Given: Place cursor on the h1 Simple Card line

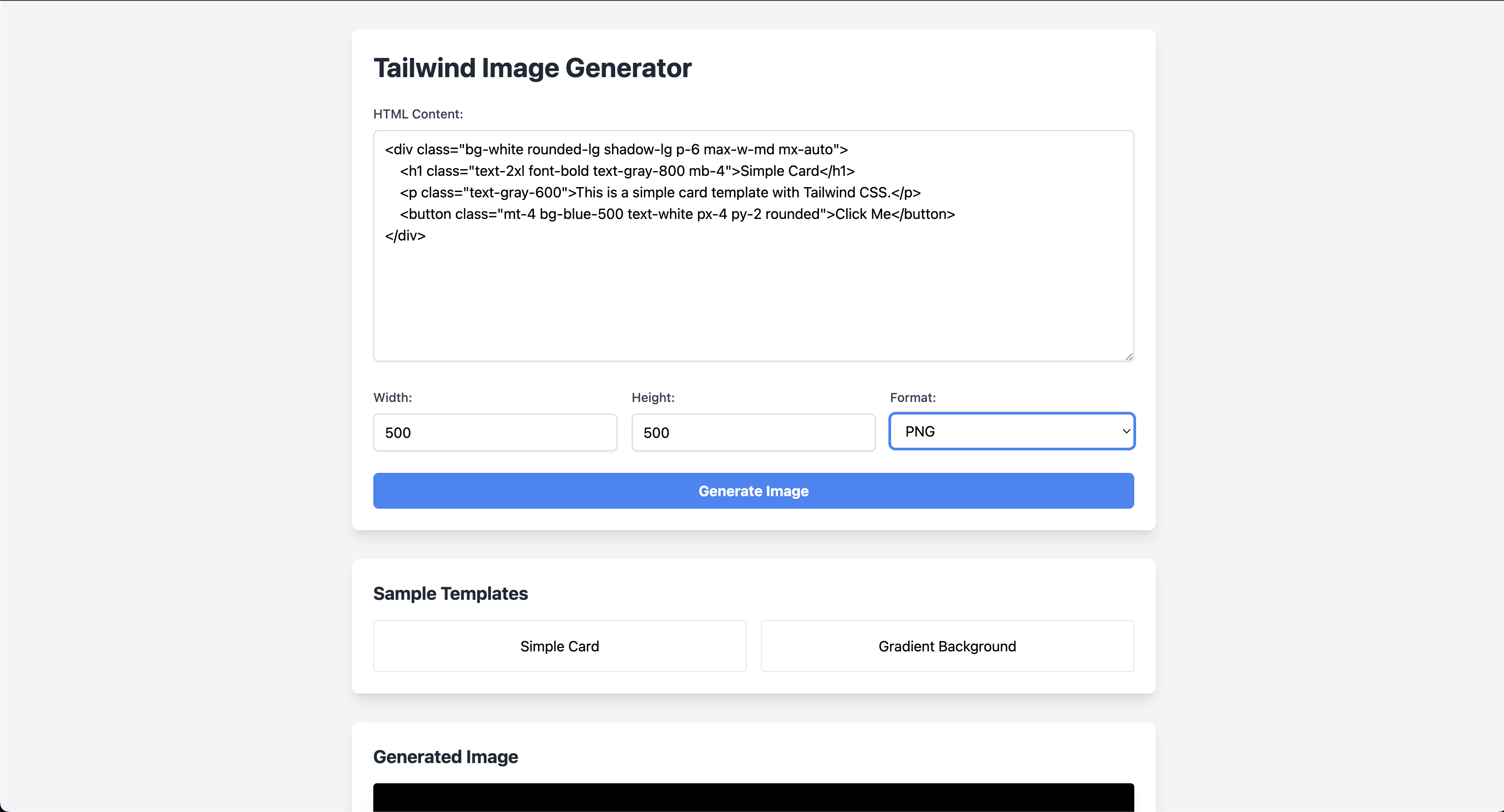Looking at the screenshot, I should (x=627, y=171).
